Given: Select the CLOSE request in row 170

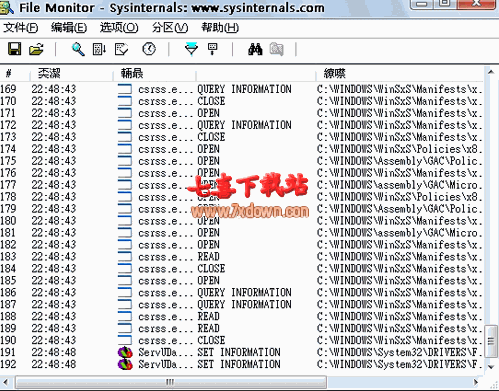Looking at the screenshot, I should [x=211, y=101].
